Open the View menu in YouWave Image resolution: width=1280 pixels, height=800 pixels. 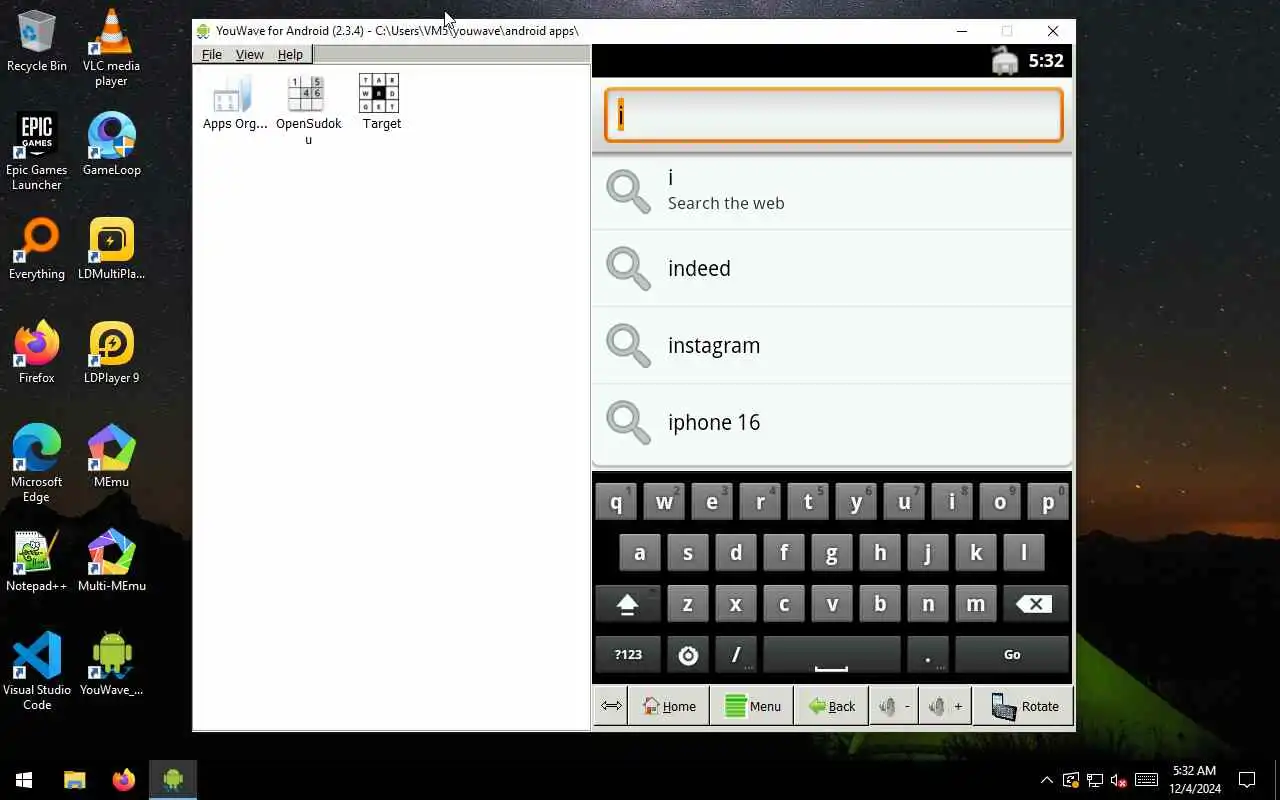(x=249, y=54)
